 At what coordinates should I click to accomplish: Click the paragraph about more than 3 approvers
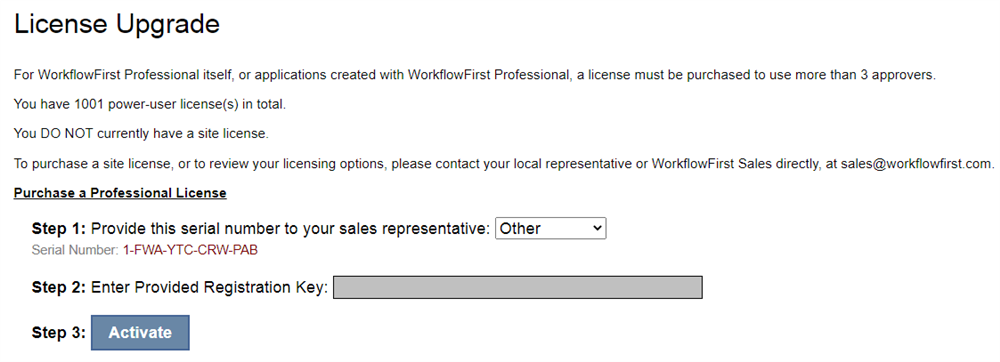pos(474,75)
